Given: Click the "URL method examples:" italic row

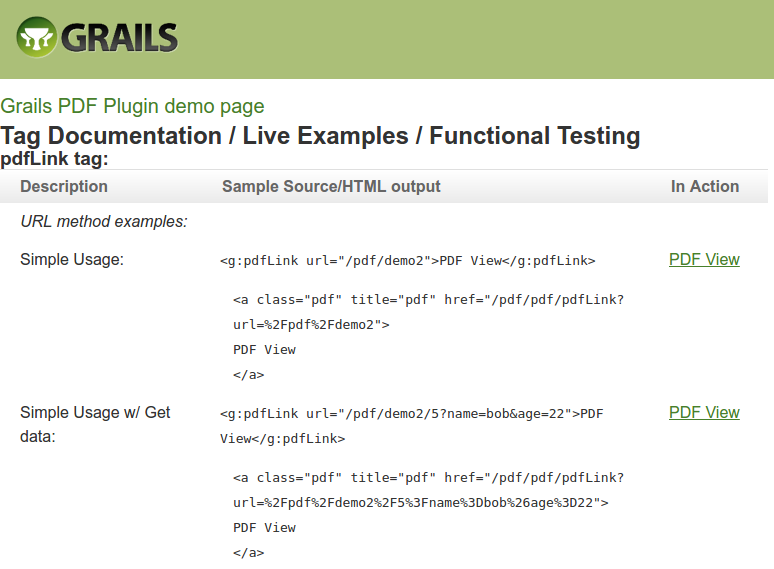Looking at the screenshot, I should pos(104,221).
